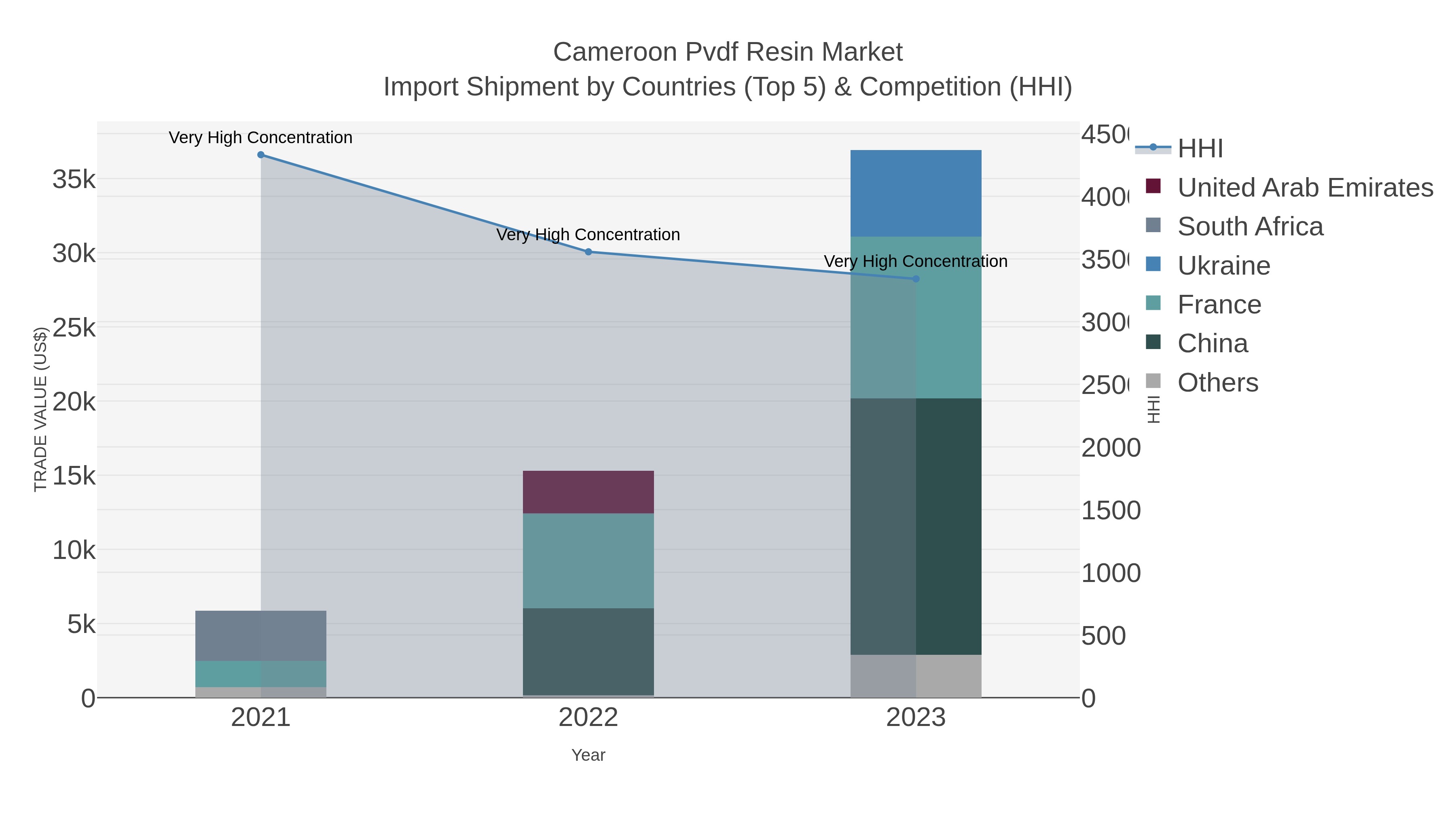The image size is (1456, 819).
Task: Click the 1000 right-axis tick label
Action: (1111, 573)
